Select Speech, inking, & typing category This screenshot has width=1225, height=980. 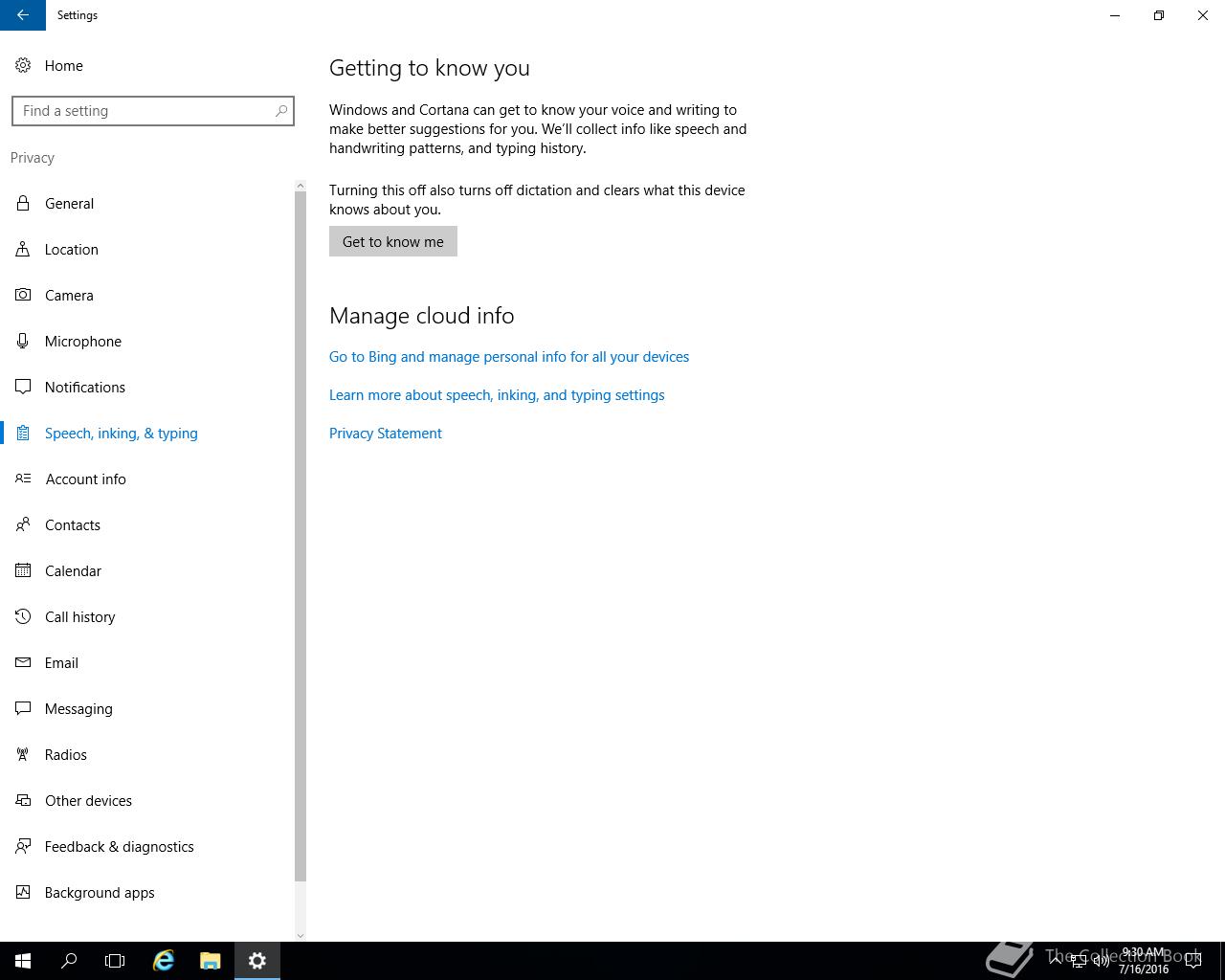point(147,433)
